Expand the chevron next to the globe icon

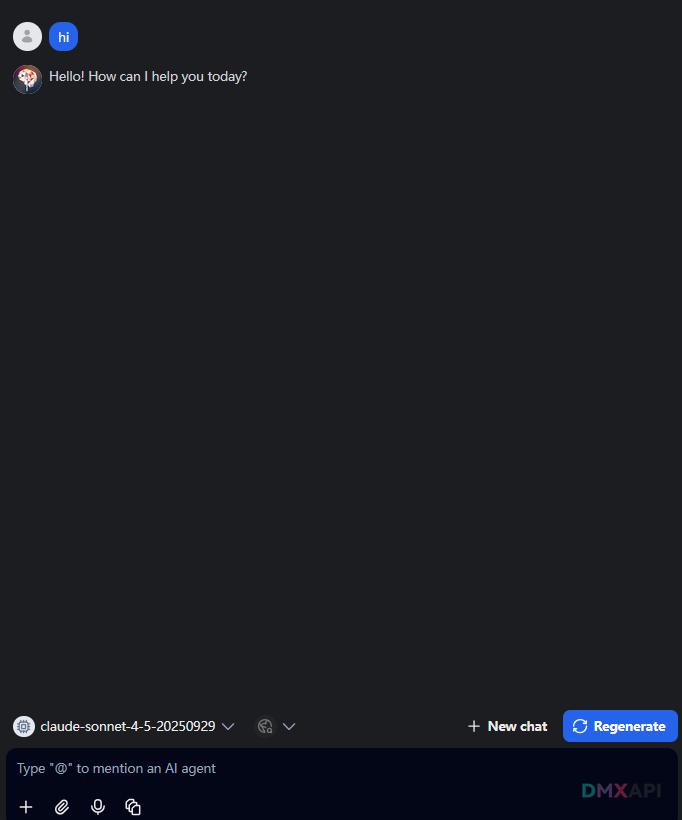click(289, 726)
